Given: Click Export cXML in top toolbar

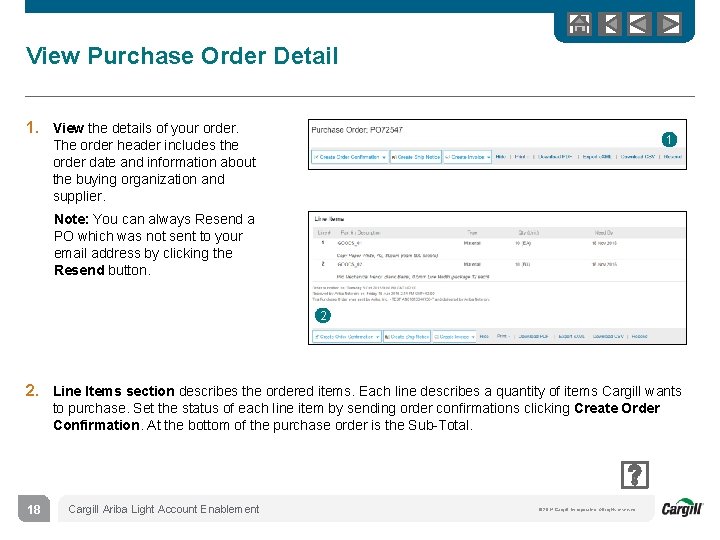Looking at the screenshot, I should [x=596, y=157].
